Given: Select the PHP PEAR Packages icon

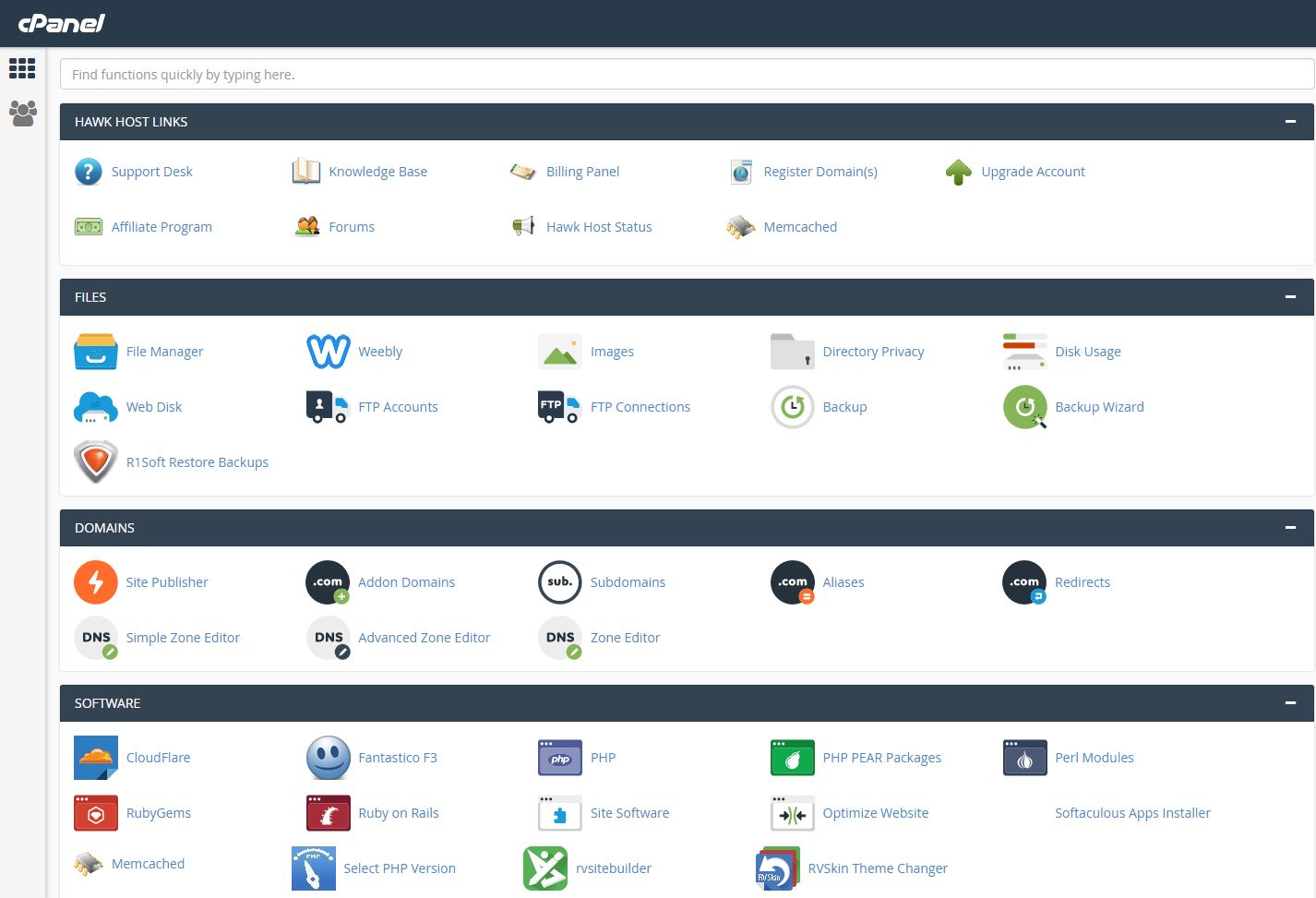Looking at the screenshot, I should pyautogui.click(x=792, y=758).
